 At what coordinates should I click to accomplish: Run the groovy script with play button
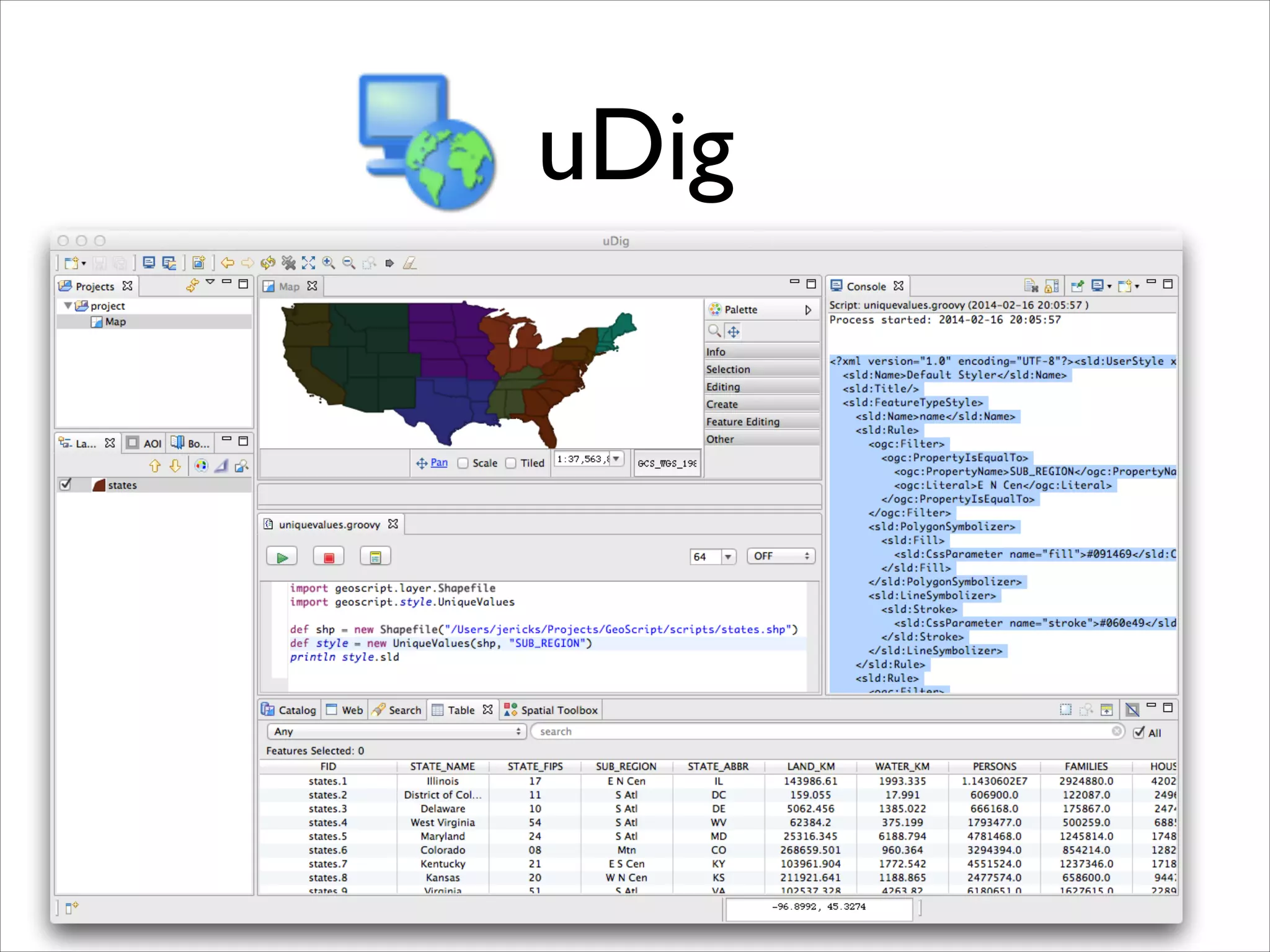[282, 557]
